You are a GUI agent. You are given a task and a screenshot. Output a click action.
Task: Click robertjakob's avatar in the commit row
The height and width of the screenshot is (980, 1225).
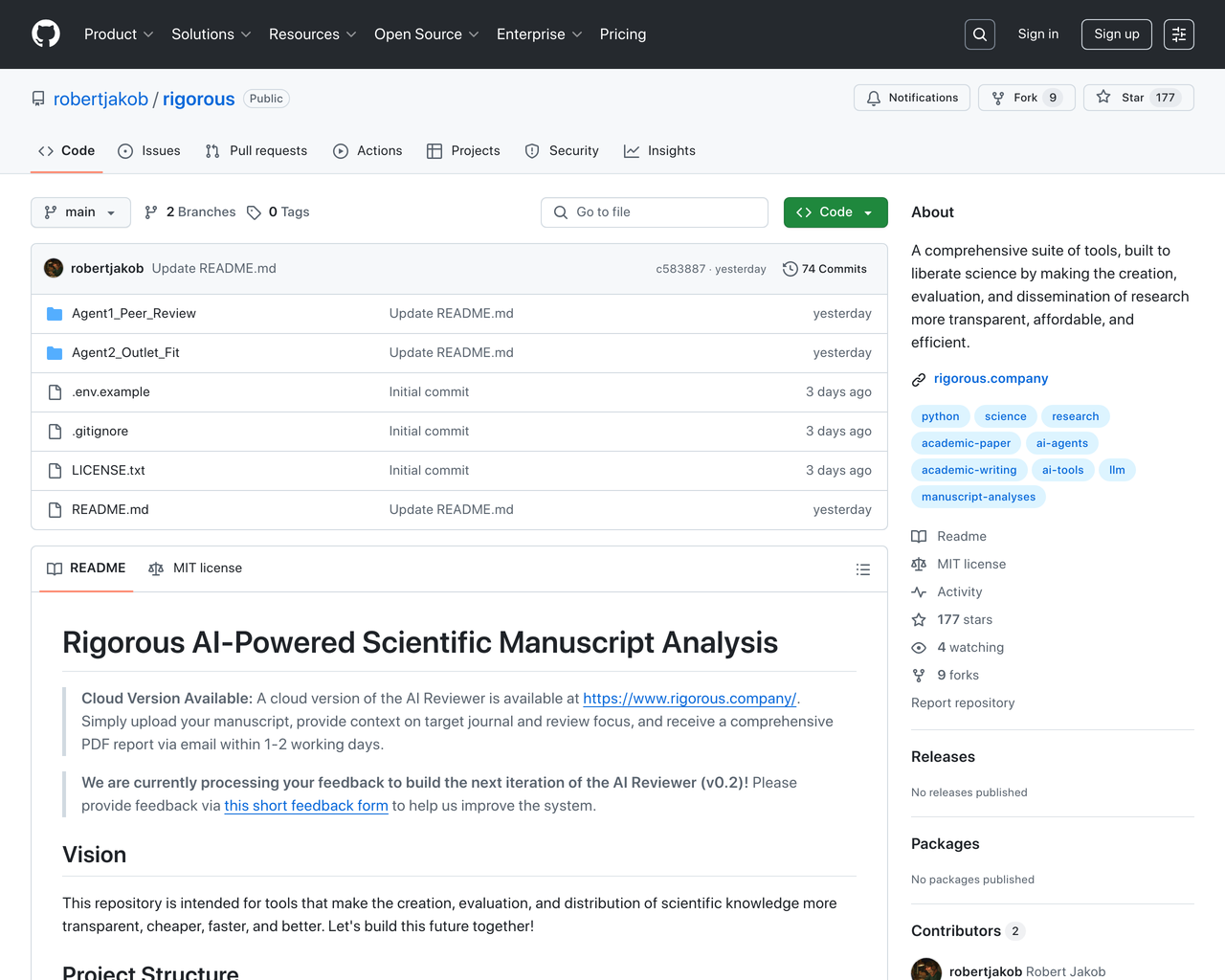[x=54, y=268]
